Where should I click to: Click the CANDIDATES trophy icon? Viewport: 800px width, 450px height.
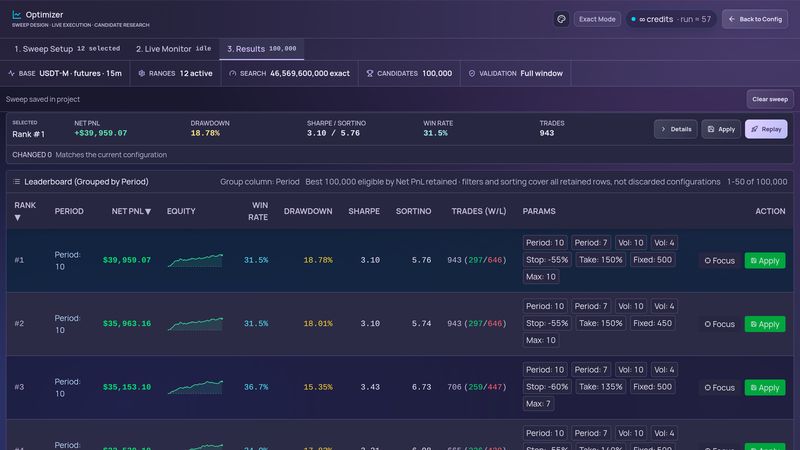(370, 73)
